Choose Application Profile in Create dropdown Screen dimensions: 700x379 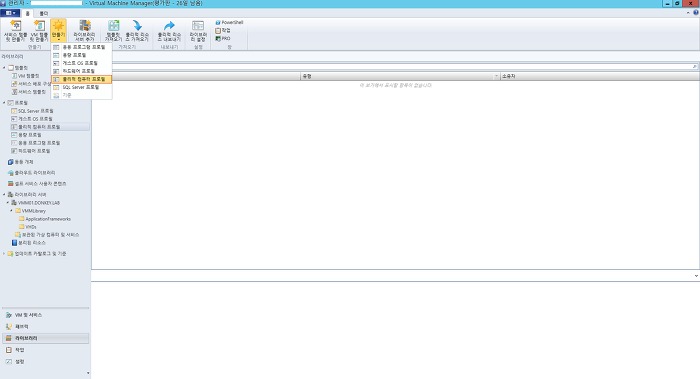pos(81,47)
